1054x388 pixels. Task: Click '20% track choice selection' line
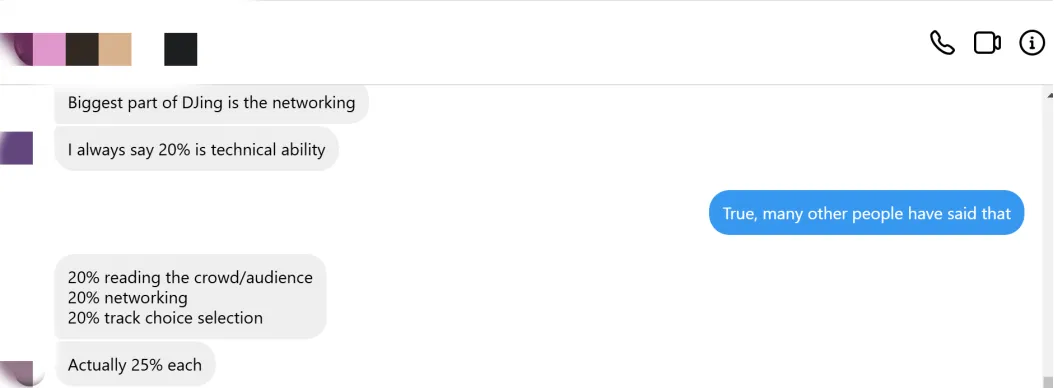click(165, 317)
